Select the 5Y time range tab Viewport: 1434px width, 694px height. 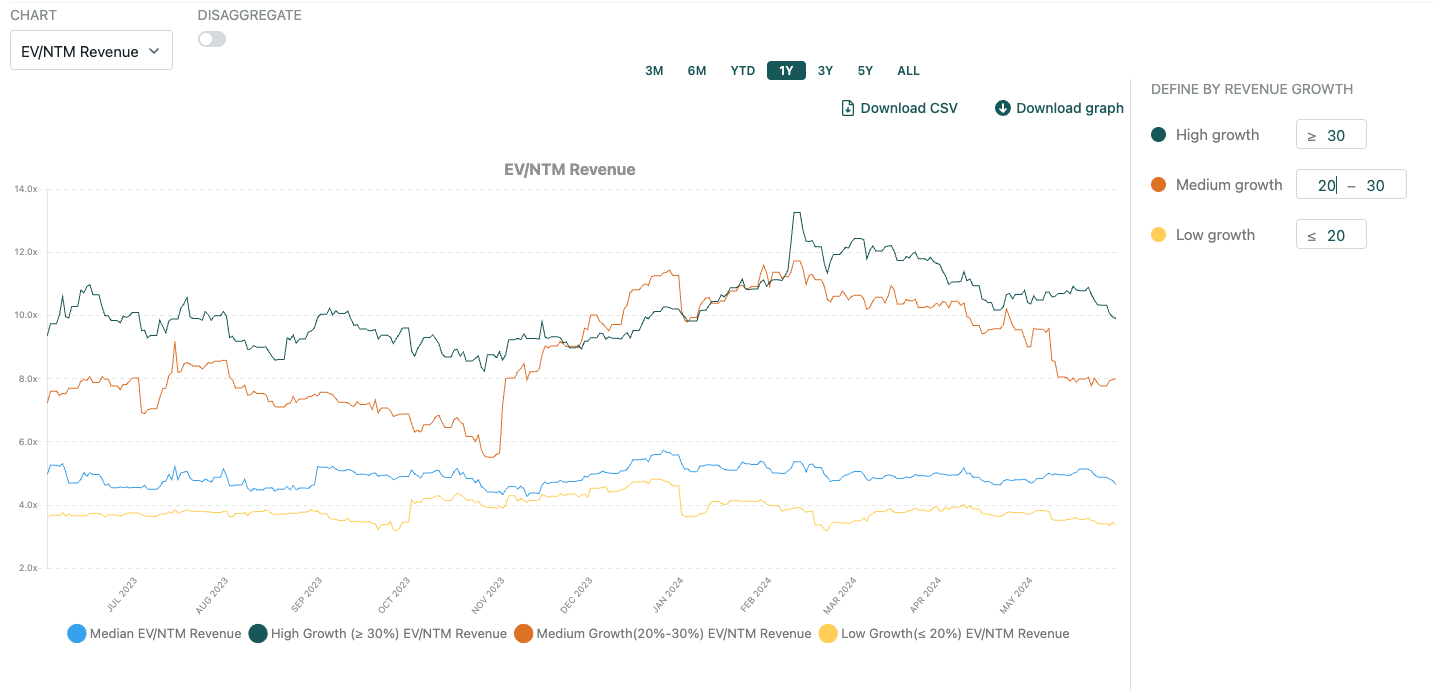[x=865, y=71]
